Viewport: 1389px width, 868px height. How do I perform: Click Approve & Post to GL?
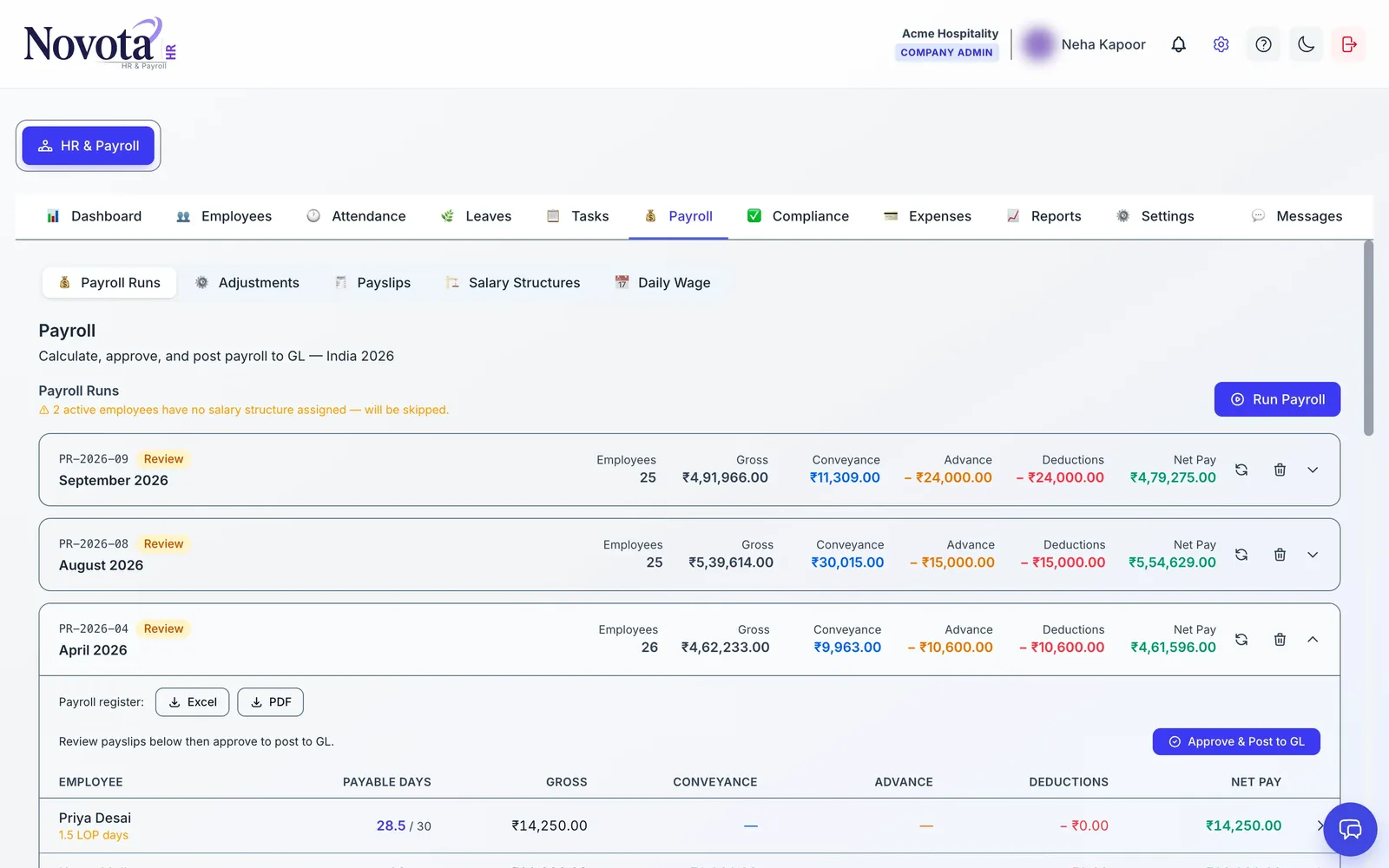pos(1236,741)
